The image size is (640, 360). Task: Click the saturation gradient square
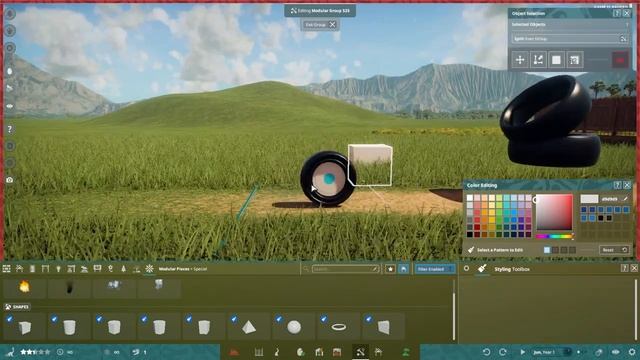(554, 212)
